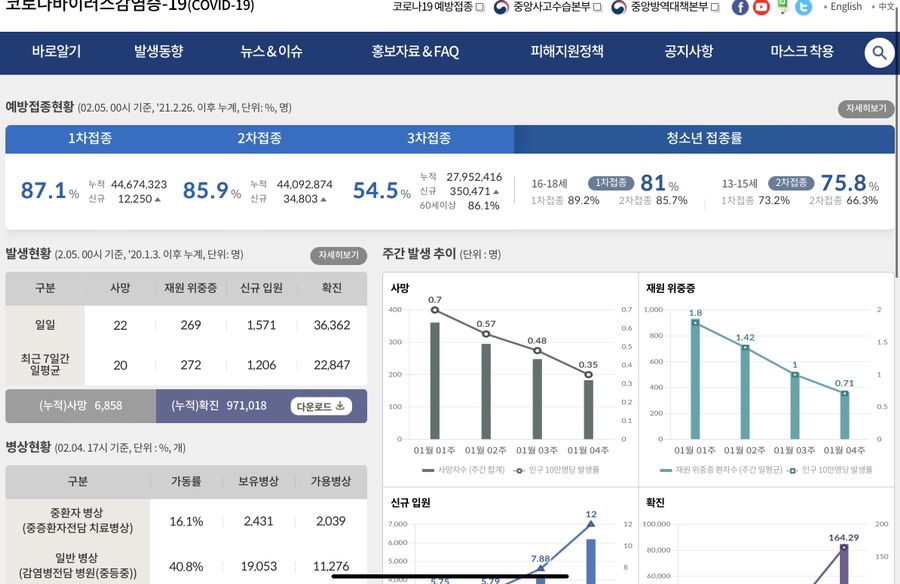The height and width of the screenshot is (584, 900).
Task: Click the (누적)확진 971,018 text
Action: tap(219, 406)
